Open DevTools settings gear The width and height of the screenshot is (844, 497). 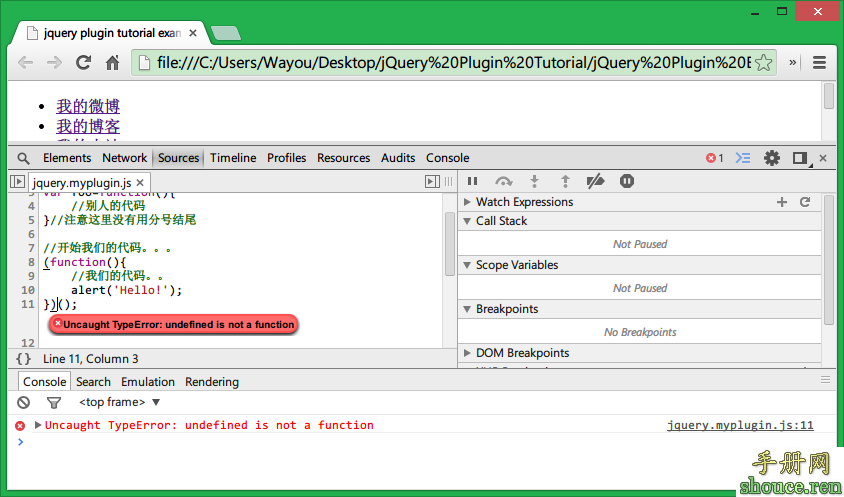click(771, 158)
